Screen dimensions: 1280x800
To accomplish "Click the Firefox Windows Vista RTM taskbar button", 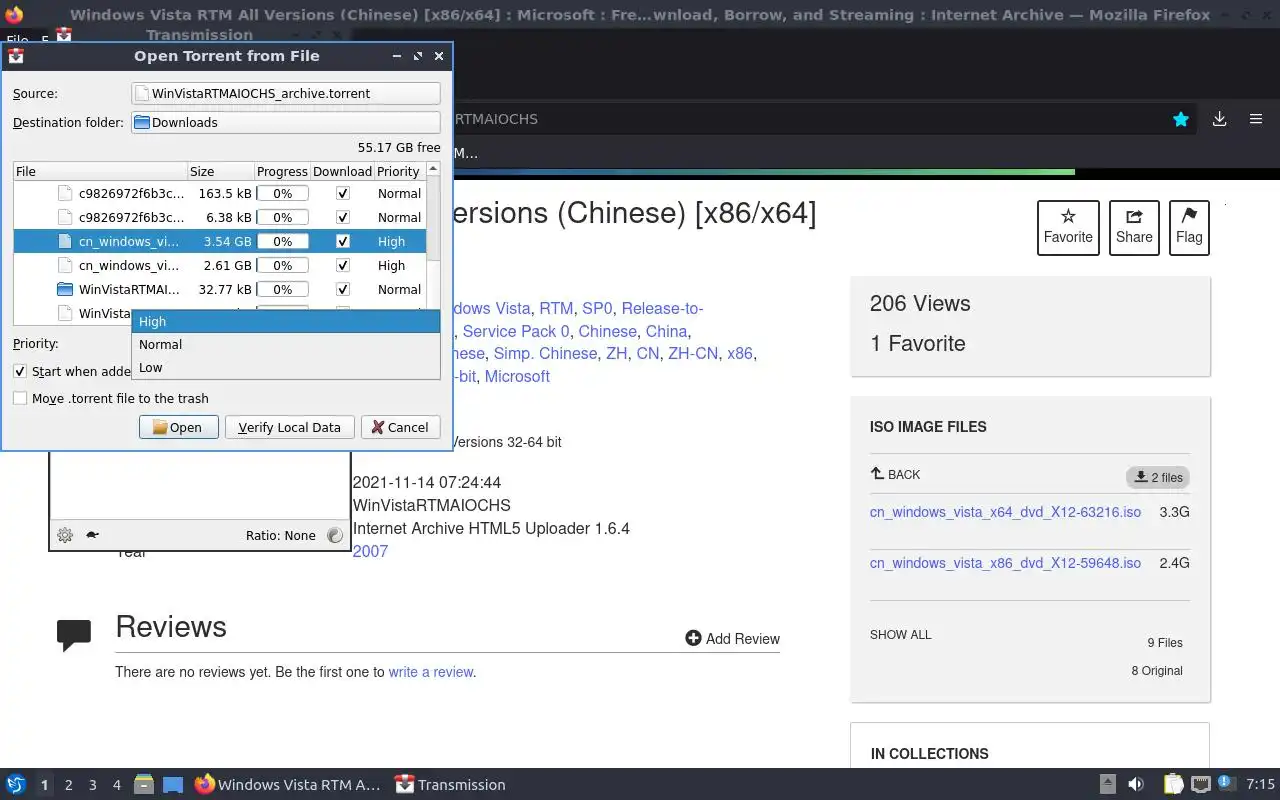I will [x=288, y=785].
